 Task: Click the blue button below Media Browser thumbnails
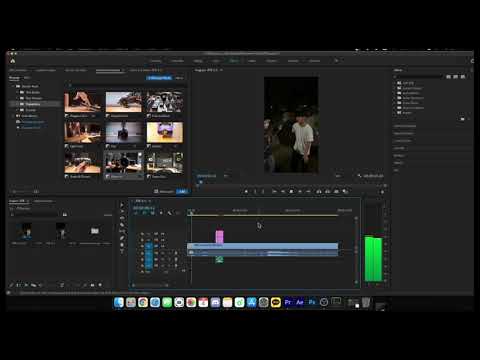pos(183,191)
